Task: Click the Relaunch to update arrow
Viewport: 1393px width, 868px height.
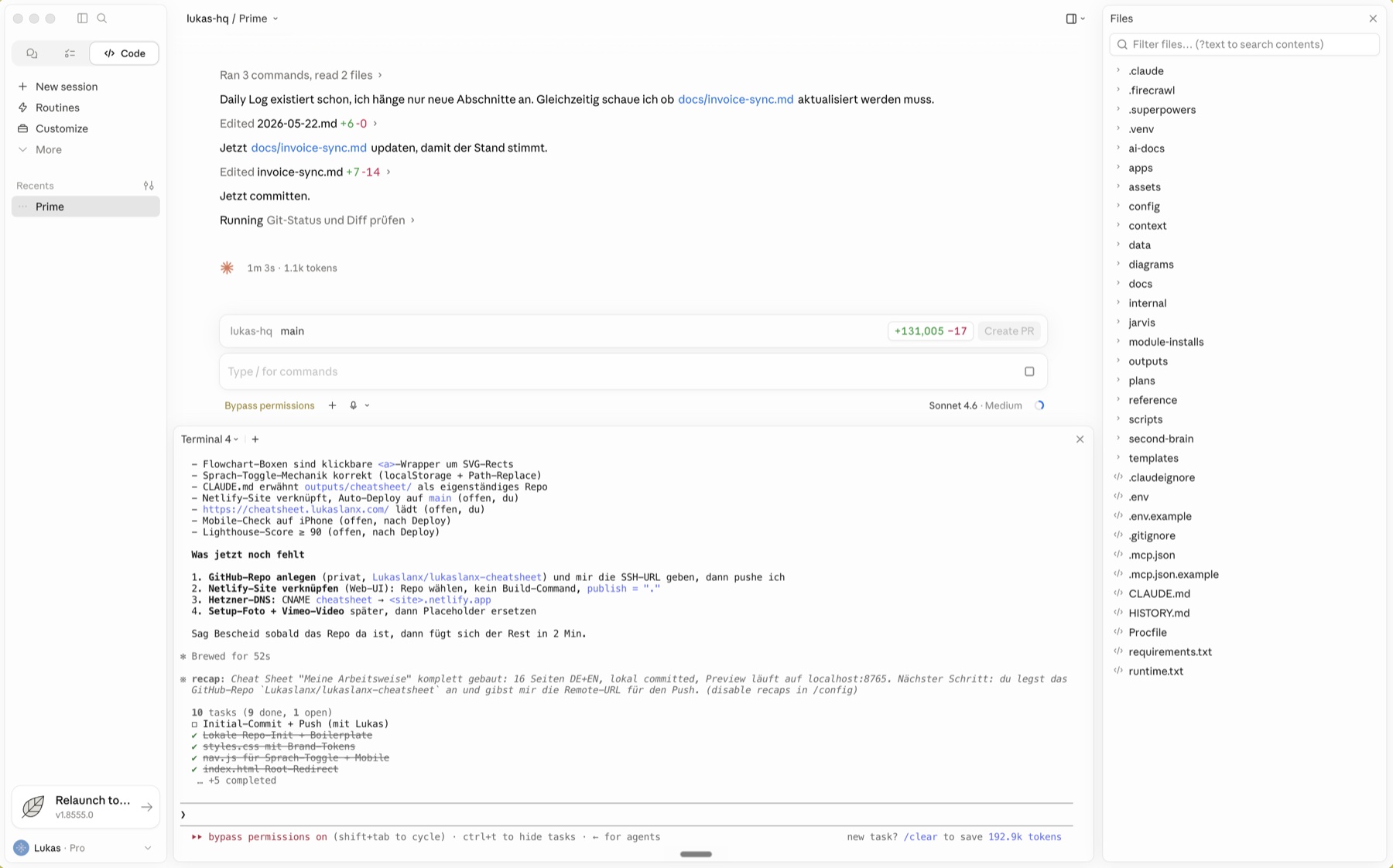Action: pos(146,807)
